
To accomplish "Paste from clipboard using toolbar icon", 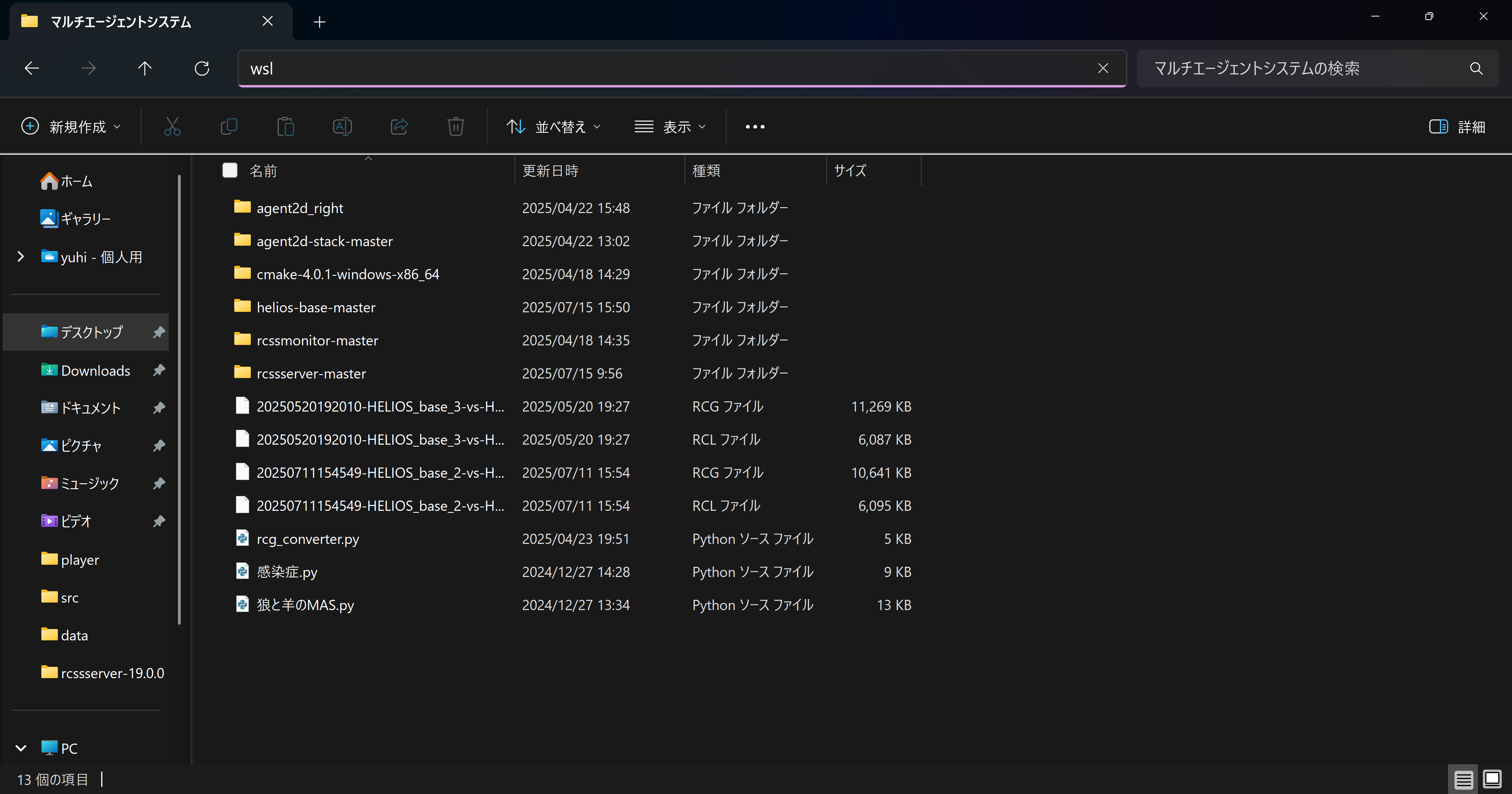I will (286, 126).
